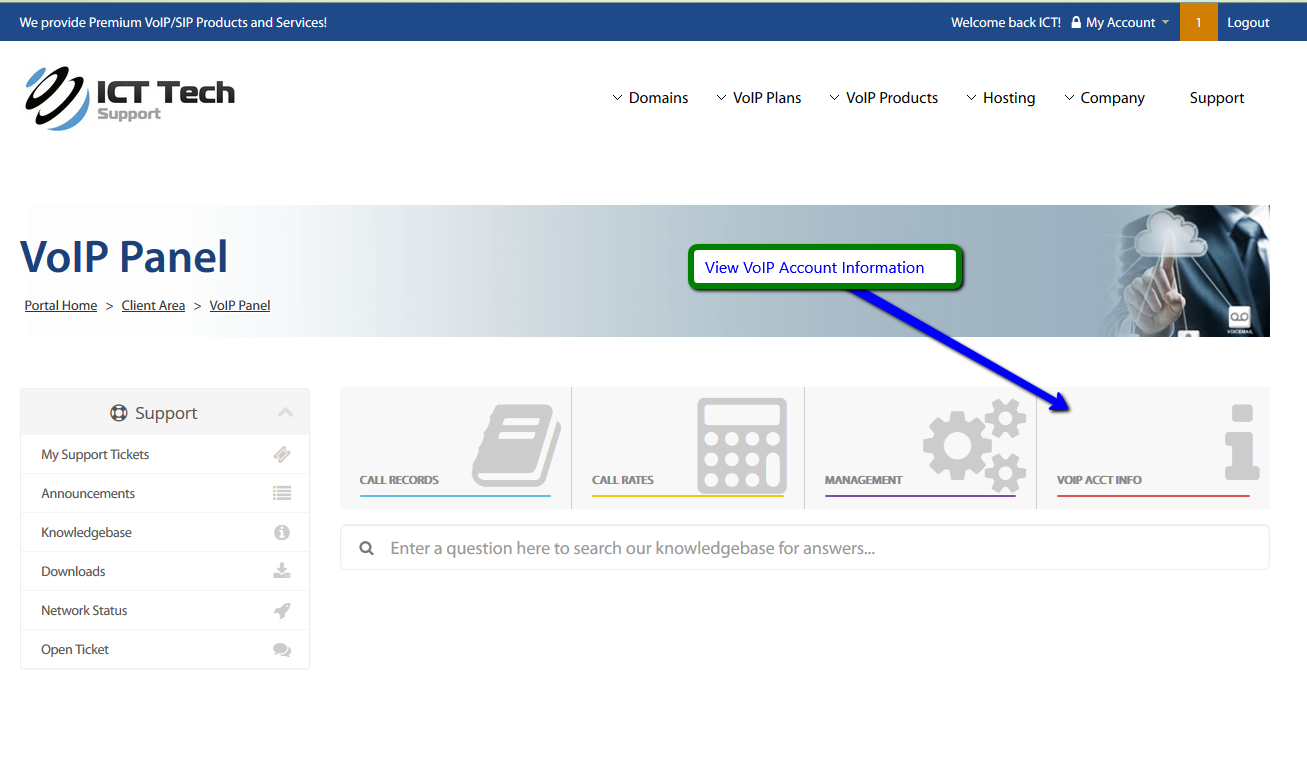
Task: Click the download icon beside Downloads
Action: coord(282,572)
